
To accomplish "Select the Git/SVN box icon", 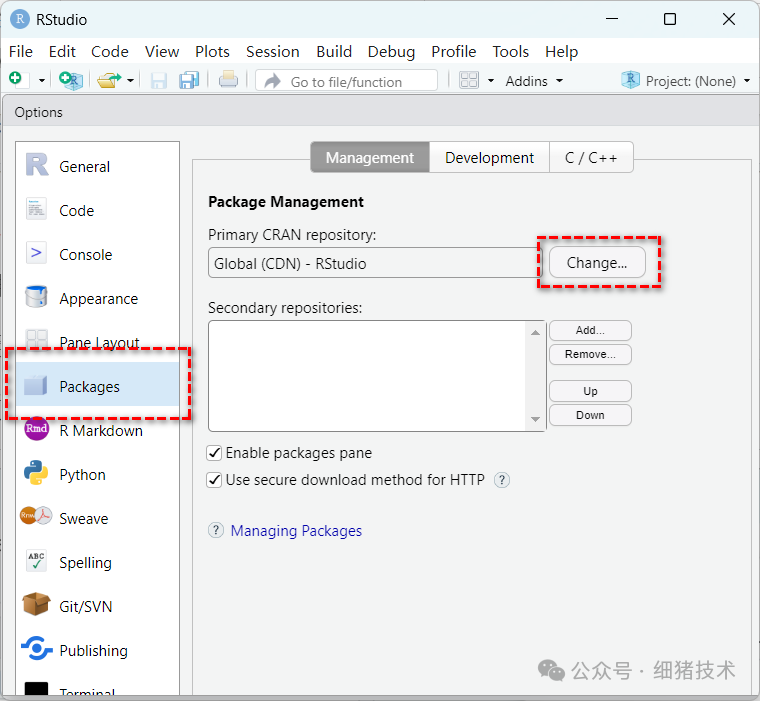I will tap(36, 604).
